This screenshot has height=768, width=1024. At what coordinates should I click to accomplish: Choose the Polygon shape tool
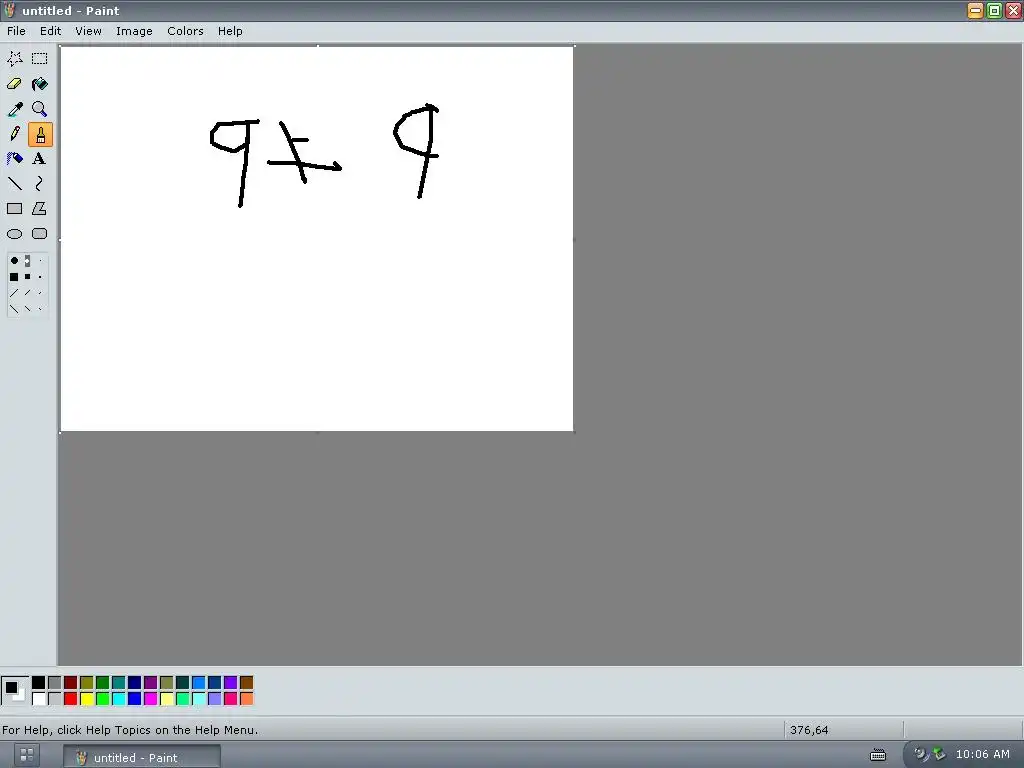[39, 209]
